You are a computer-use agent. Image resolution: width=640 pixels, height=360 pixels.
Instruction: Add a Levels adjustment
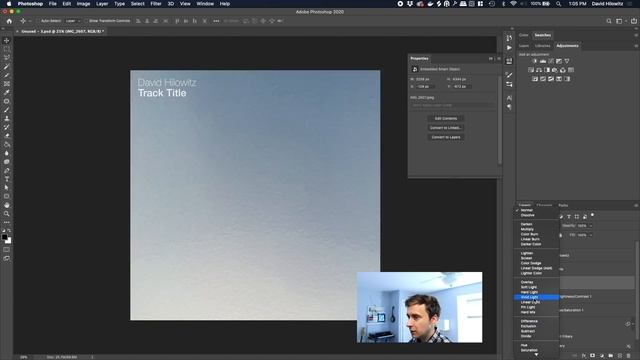tap(543, 61)
